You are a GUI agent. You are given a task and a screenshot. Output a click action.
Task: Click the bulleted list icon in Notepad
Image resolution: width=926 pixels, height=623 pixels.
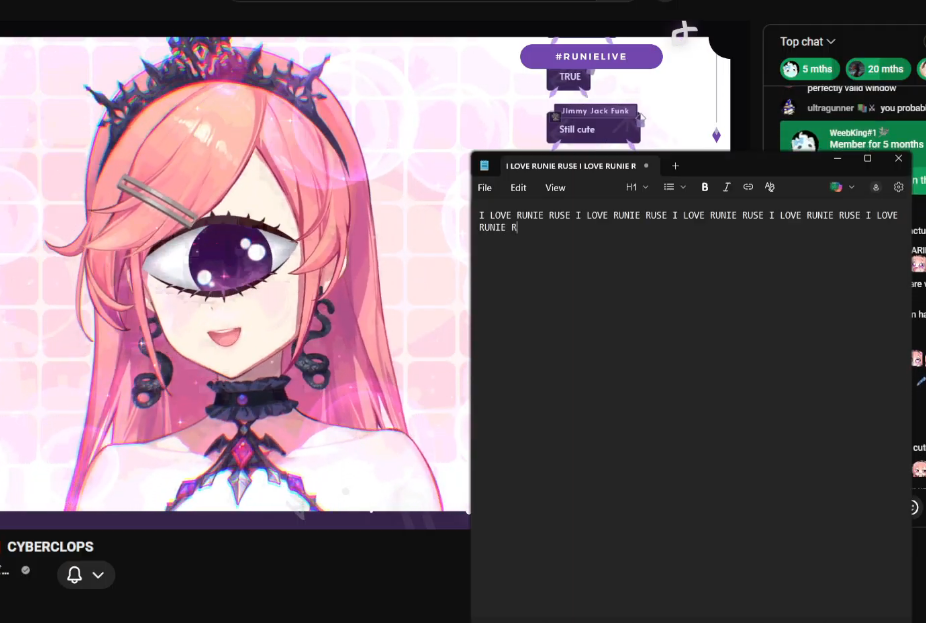point(669,187)
